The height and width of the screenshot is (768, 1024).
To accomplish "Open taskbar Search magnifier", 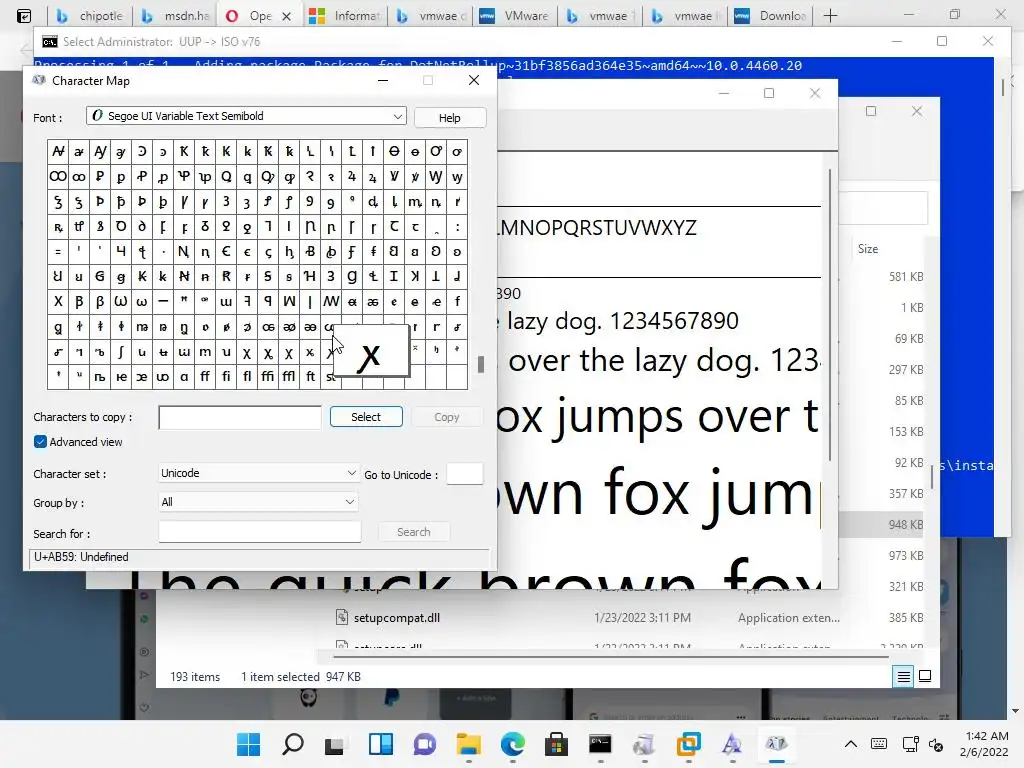I will coord(293,744).
